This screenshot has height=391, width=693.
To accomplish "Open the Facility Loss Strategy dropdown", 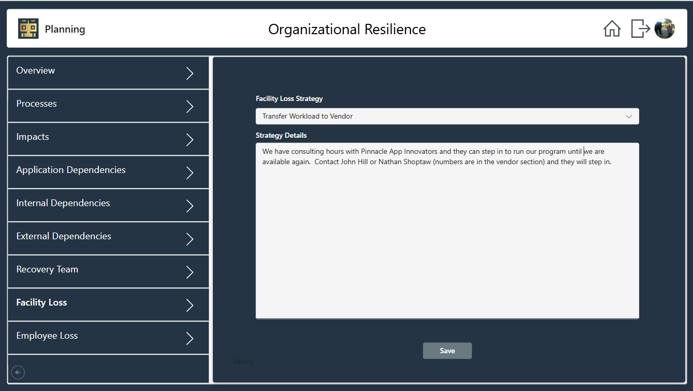I will coord(447,116).
